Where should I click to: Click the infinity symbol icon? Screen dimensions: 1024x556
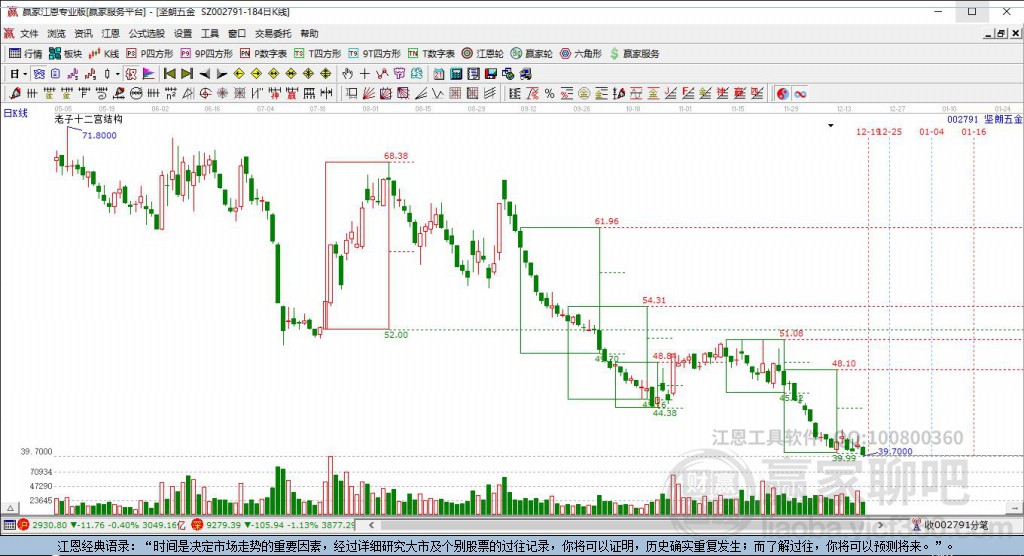pos(800,93)
